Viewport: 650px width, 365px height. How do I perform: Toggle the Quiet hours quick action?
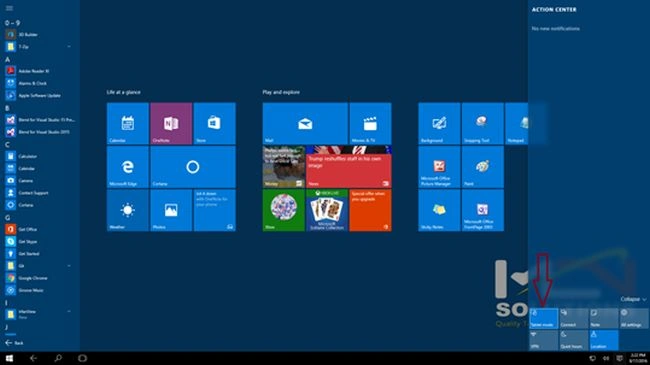click(574, 340)
